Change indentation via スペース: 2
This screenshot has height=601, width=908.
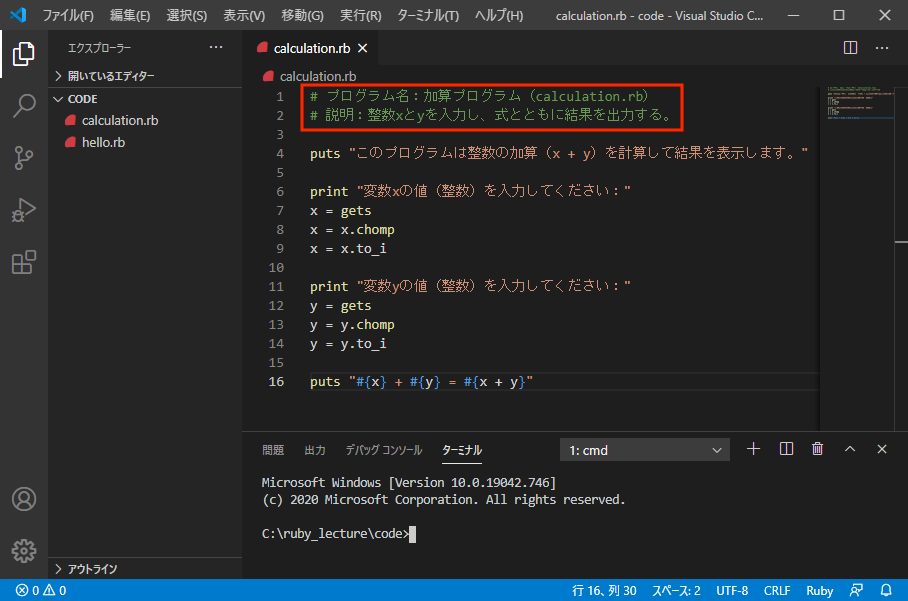tap(676, 590)
